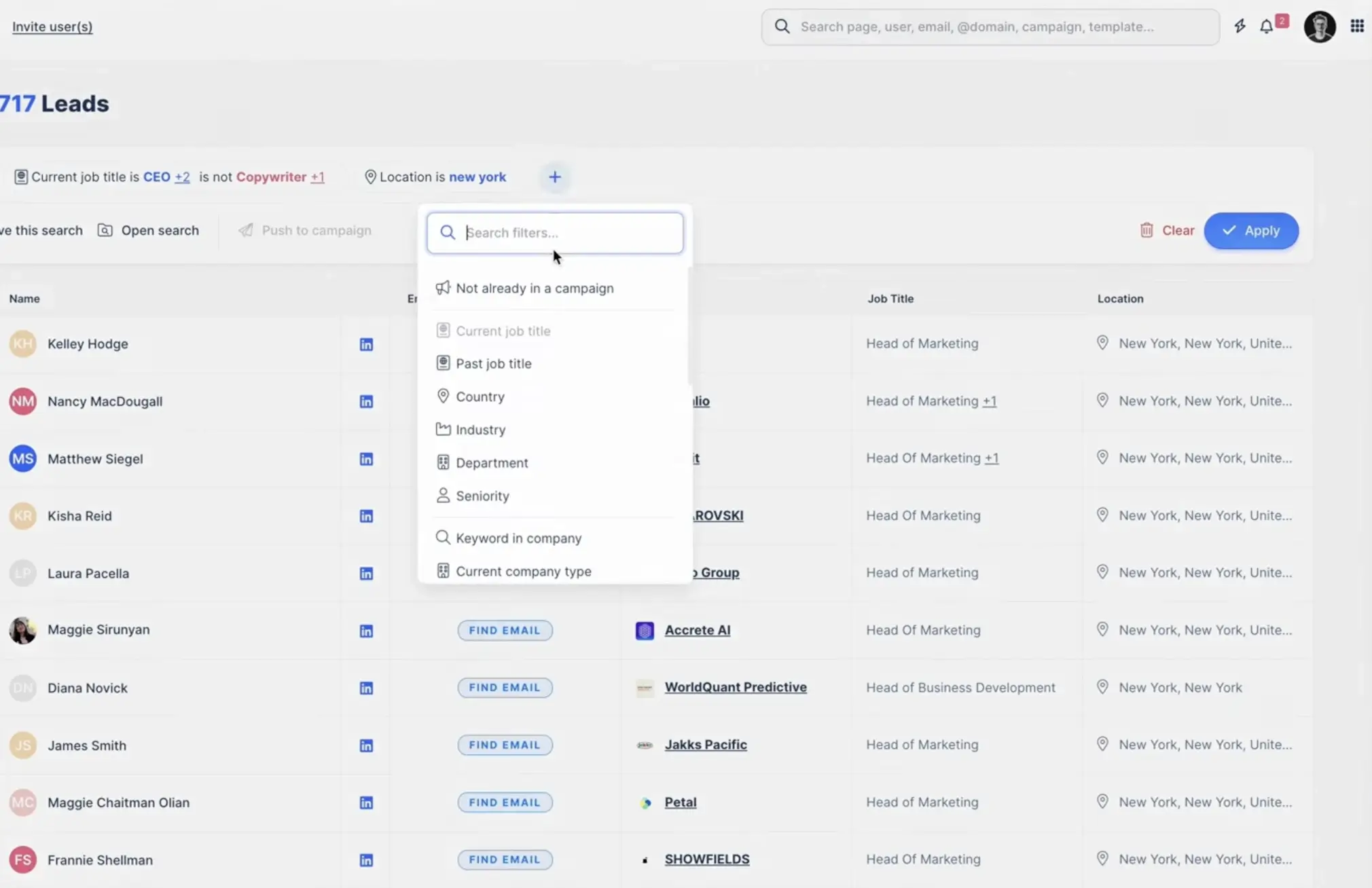Image resolution: width=1372 pixels, height=888 pixels.
Task: Open the notifications bell
Action: coord(1267,26)
